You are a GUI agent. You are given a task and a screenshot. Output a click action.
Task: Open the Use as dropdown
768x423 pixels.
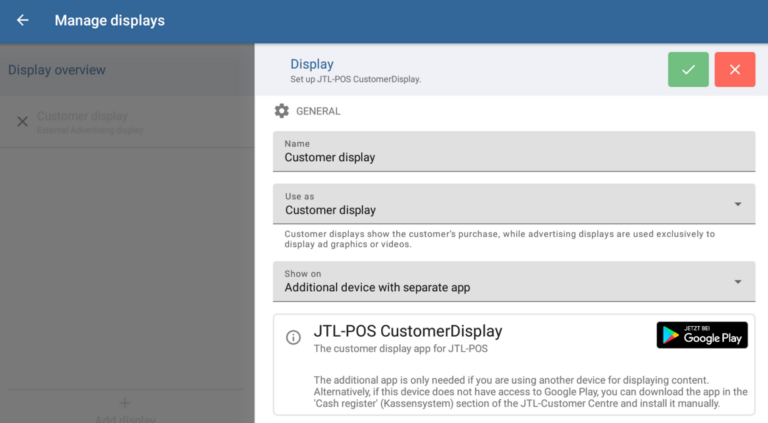(514, 204)
